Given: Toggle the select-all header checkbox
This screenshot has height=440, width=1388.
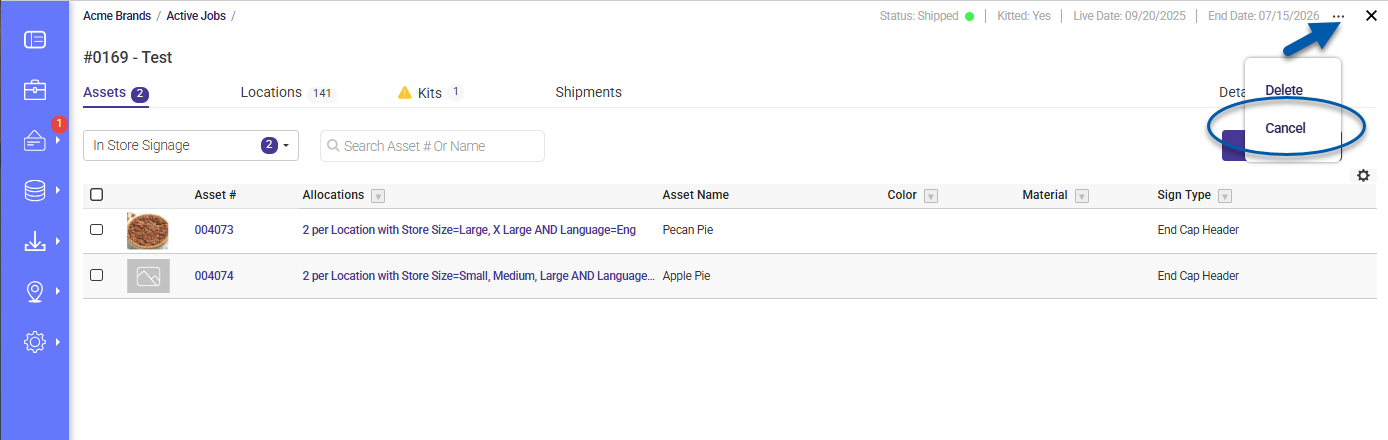Looking at the screenshot, I should coord(97,195).
